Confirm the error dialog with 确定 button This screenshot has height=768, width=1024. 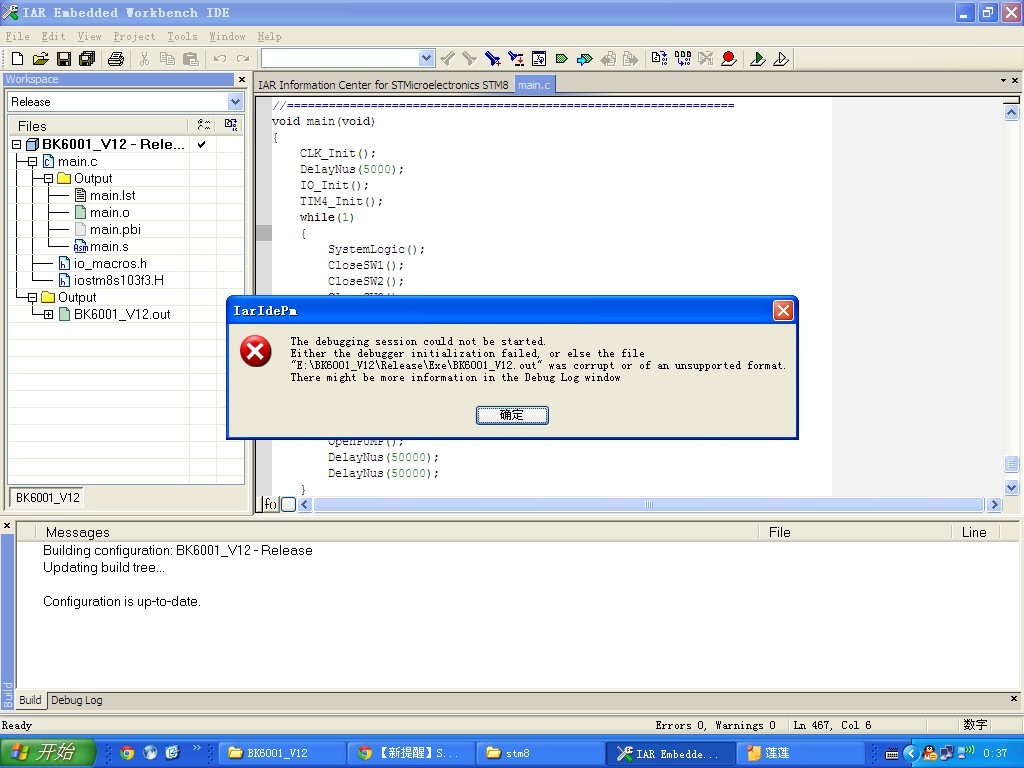click(x=512, y=415)
